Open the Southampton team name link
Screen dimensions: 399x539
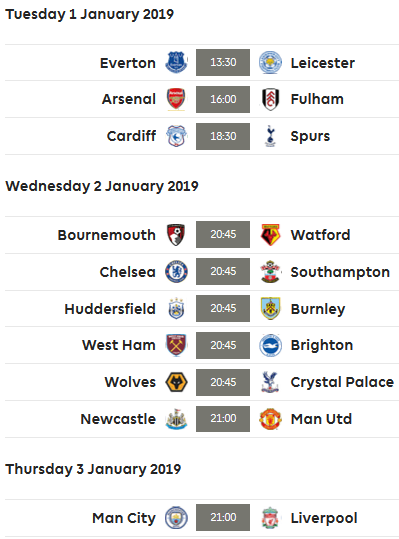pos(340,272)
